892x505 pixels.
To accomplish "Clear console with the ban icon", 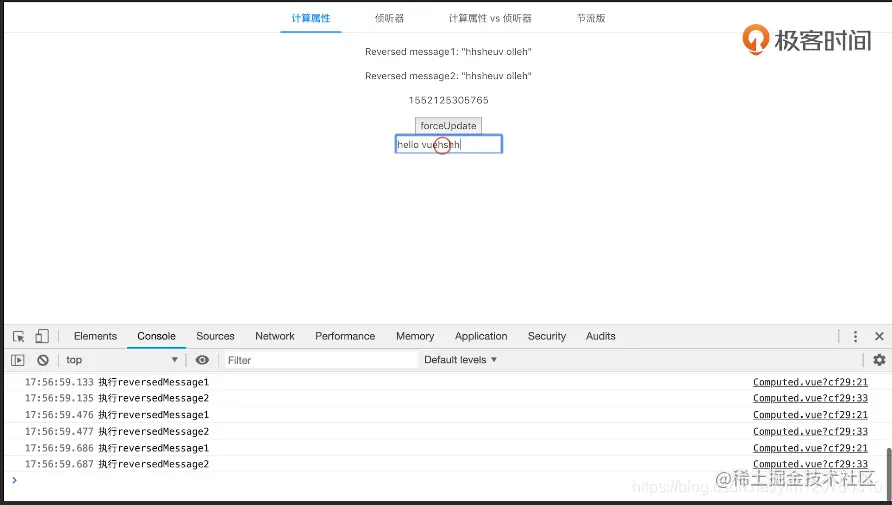I will pyautogui.click(x=43, y=360).
